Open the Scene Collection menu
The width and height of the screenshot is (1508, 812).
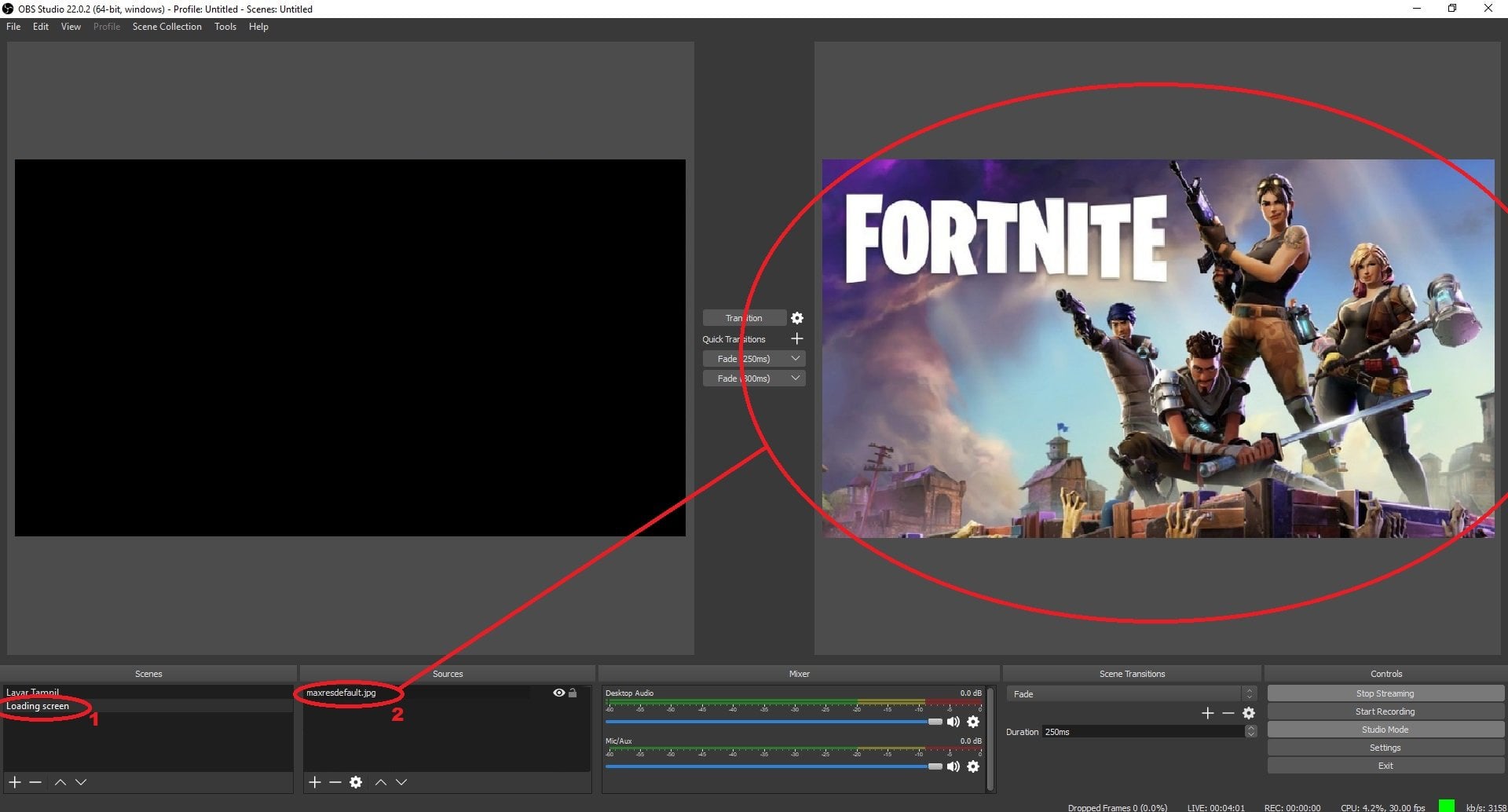pos(167,27)
